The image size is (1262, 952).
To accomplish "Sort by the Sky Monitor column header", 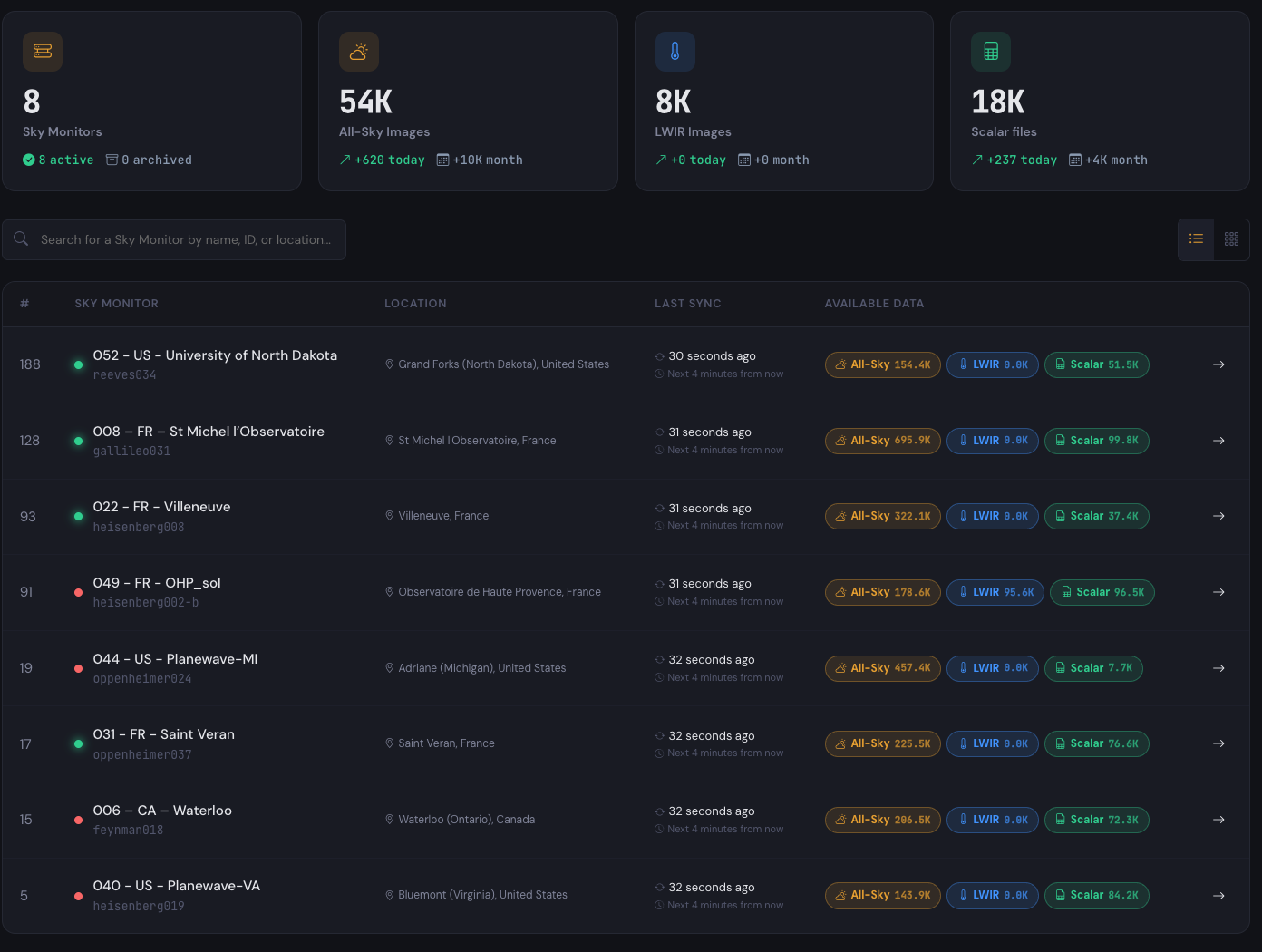I will (117, 304).
